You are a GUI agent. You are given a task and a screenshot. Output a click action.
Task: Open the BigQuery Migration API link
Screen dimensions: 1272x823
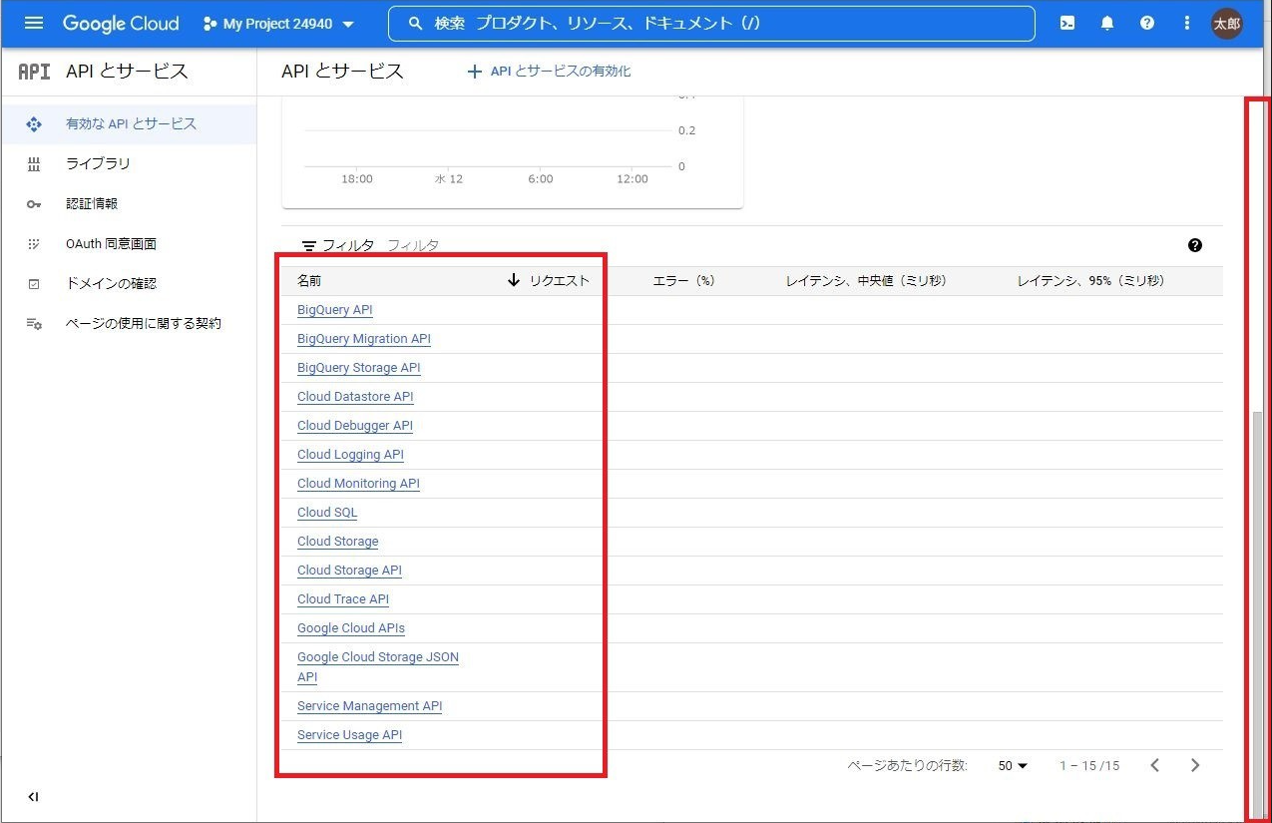pos(364,339)
